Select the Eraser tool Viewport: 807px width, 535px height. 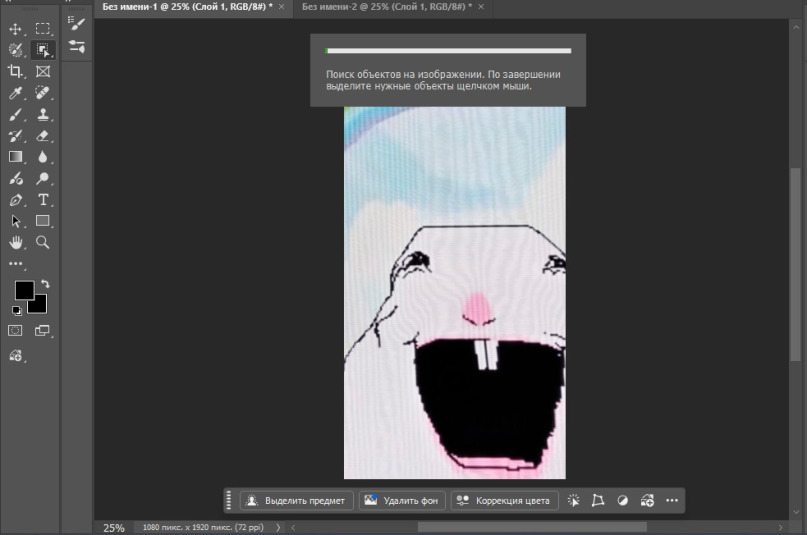43,136
